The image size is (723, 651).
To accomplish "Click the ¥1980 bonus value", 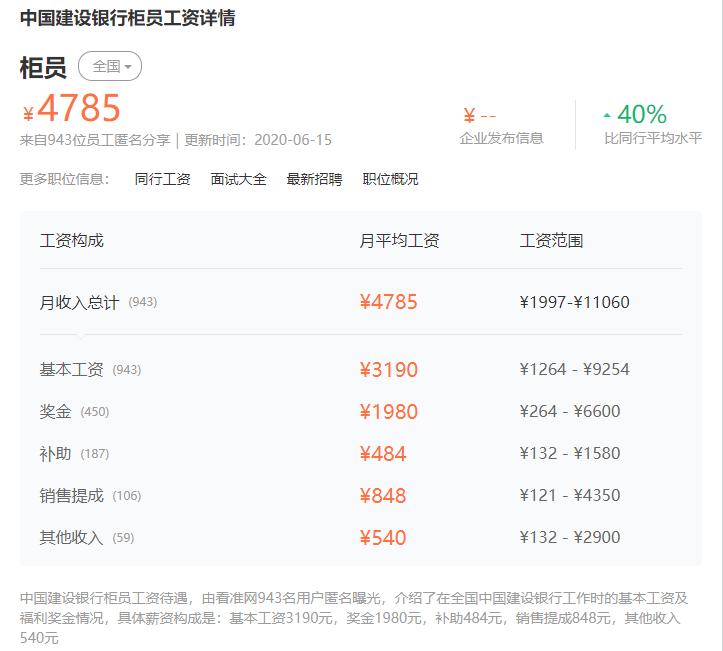I will coord(389,412).
